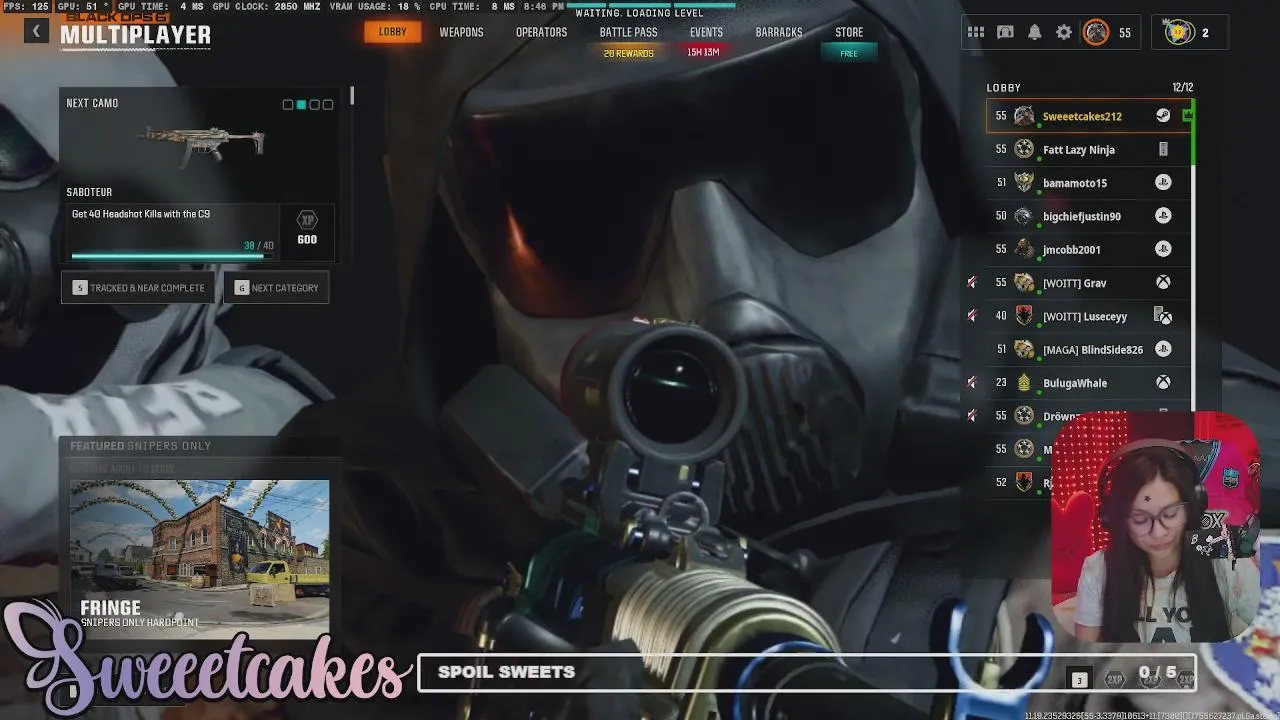Select the green crown host icon for Sweeetcakes212
Viewport: 1280px width, 720px height.
(x=1187, y=116)
